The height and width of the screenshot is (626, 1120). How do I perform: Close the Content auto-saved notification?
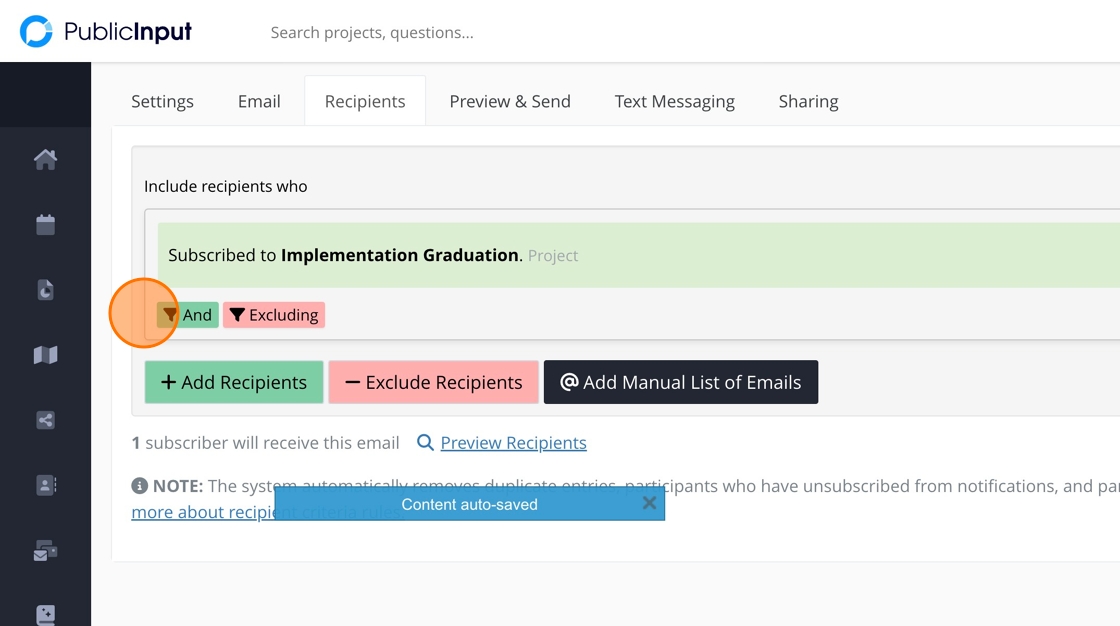pyautogui.click(x=649, y=503)
